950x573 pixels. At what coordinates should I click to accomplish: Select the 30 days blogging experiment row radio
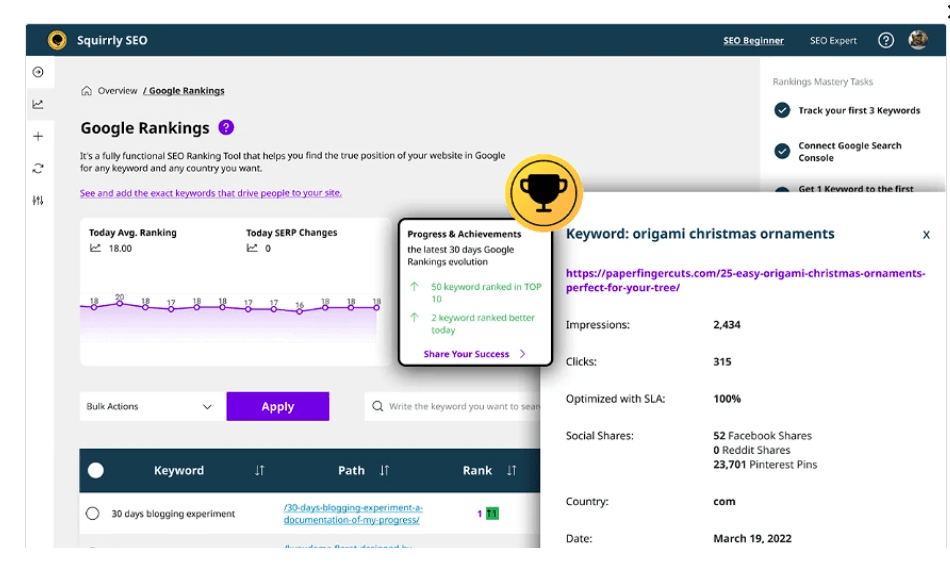pyautogui.click(x=92, y=514)
